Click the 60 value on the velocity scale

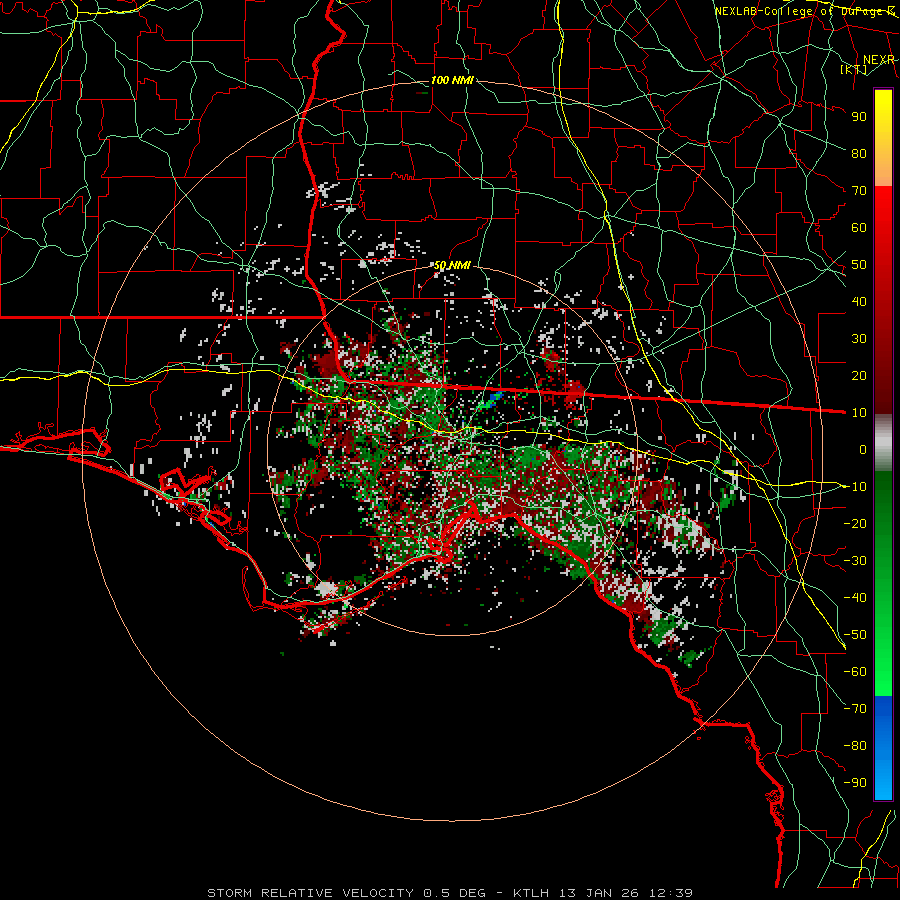[x=859, y=227]
